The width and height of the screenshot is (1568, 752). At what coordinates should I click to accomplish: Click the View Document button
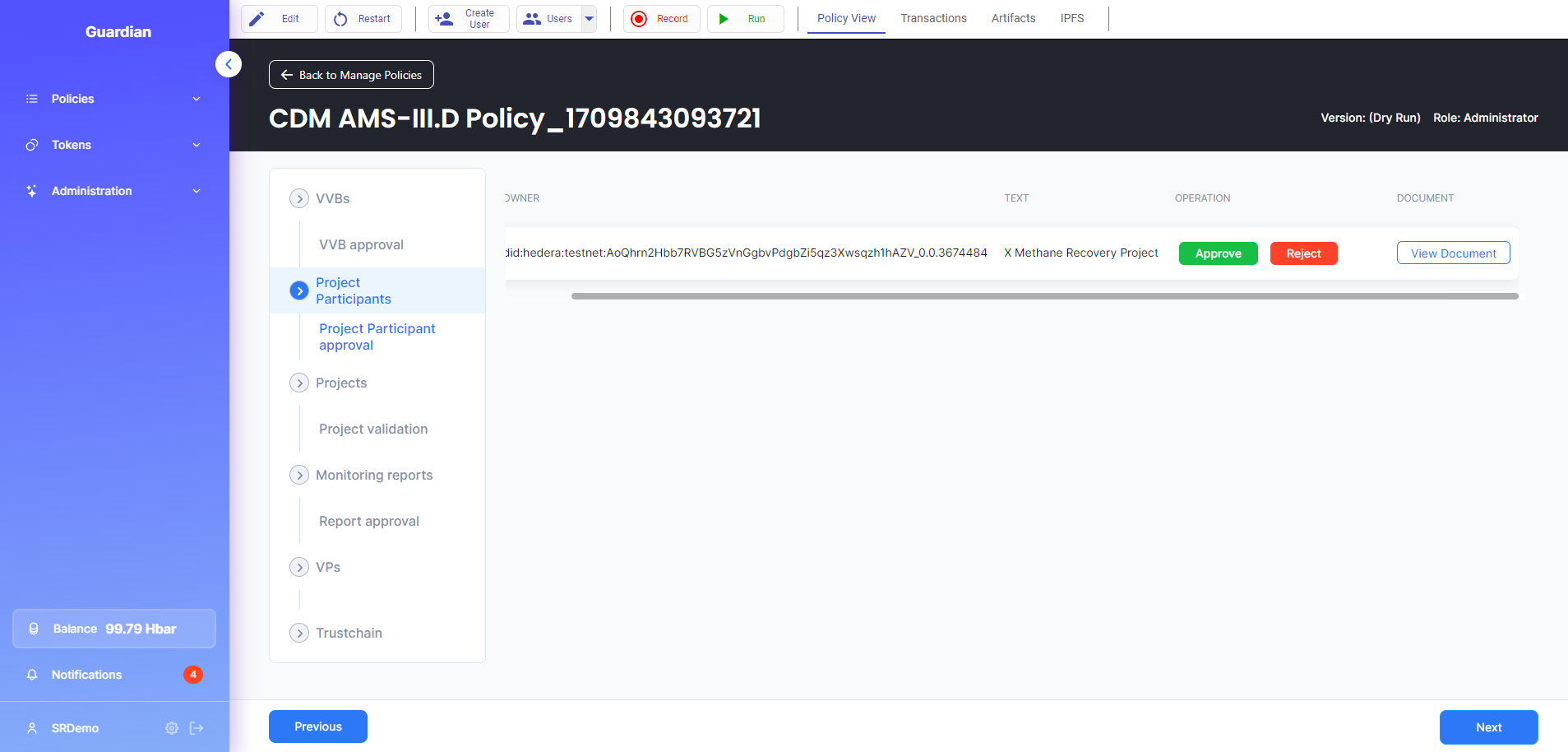(x=1454, y=253)
